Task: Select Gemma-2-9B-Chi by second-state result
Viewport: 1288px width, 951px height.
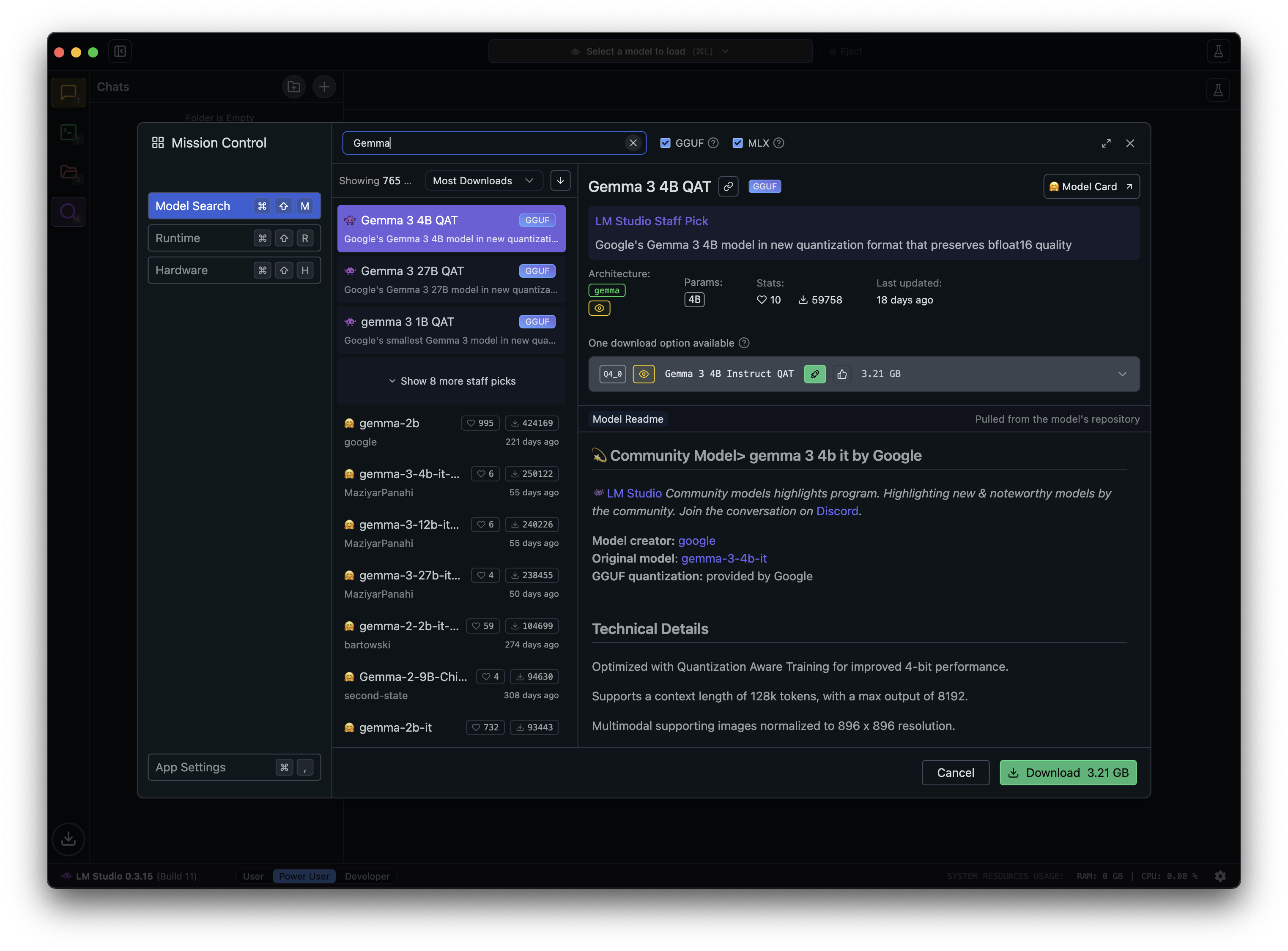Action: [x=452, y=685]
